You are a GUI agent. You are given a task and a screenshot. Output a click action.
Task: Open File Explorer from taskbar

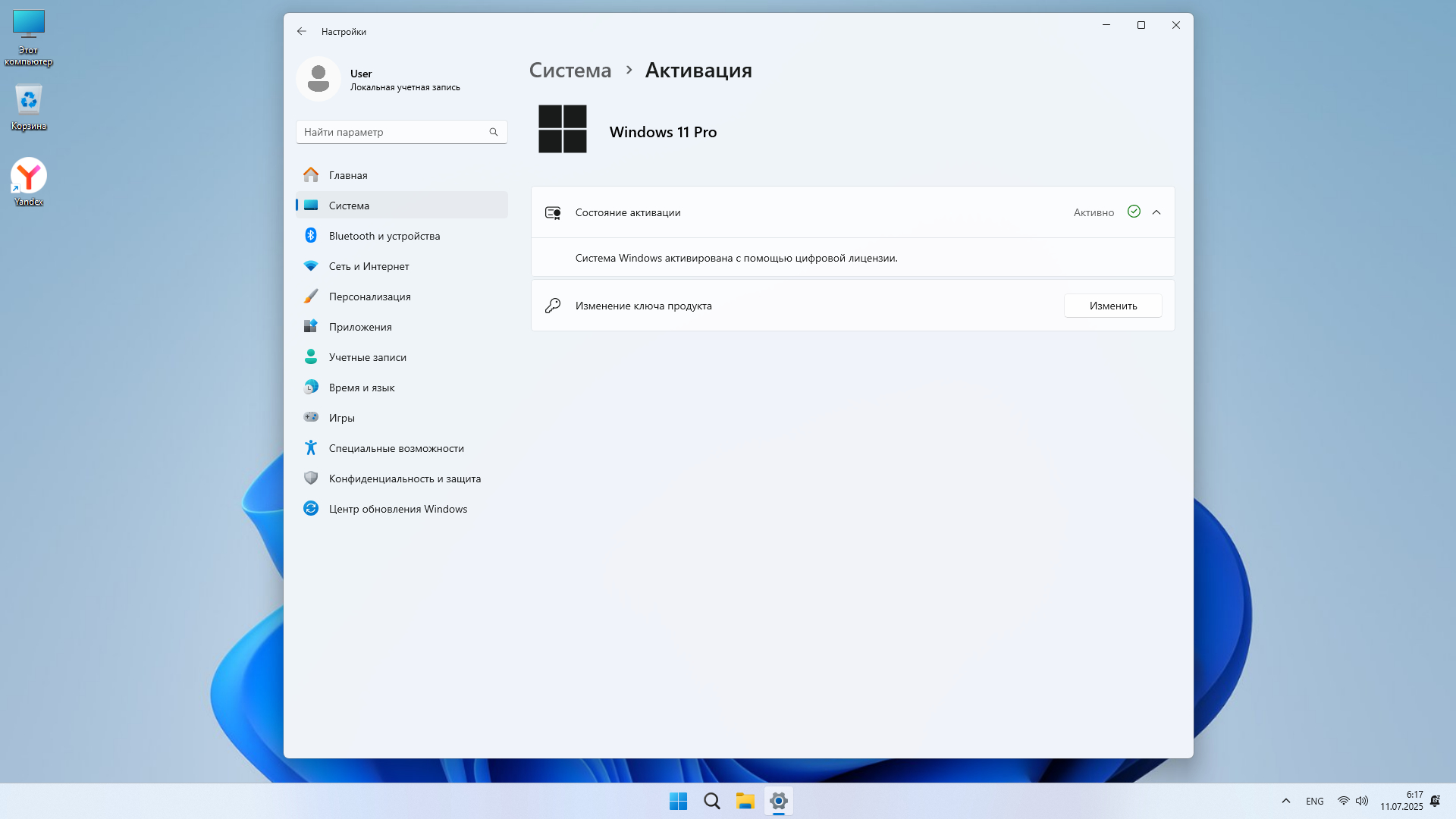click(x=745, y=801)
